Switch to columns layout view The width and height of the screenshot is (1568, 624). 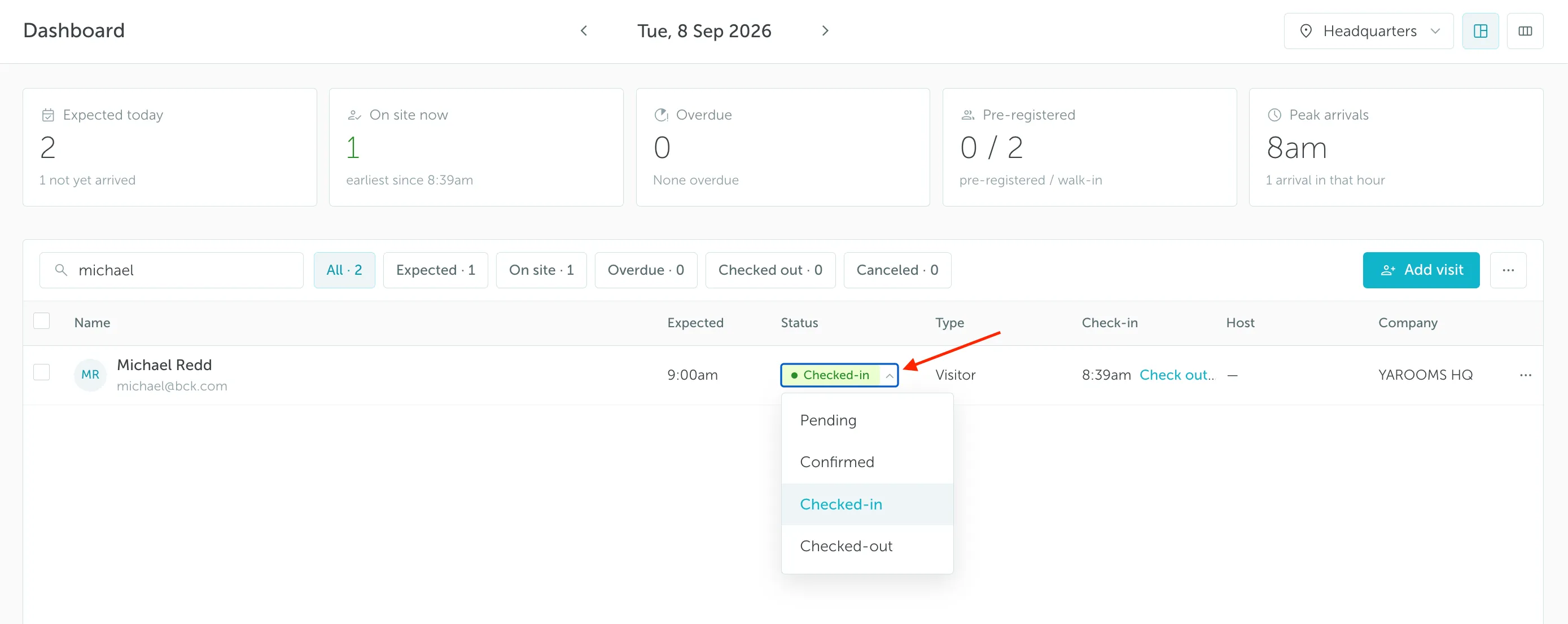pyautogui.click(x=1525, y=31)
